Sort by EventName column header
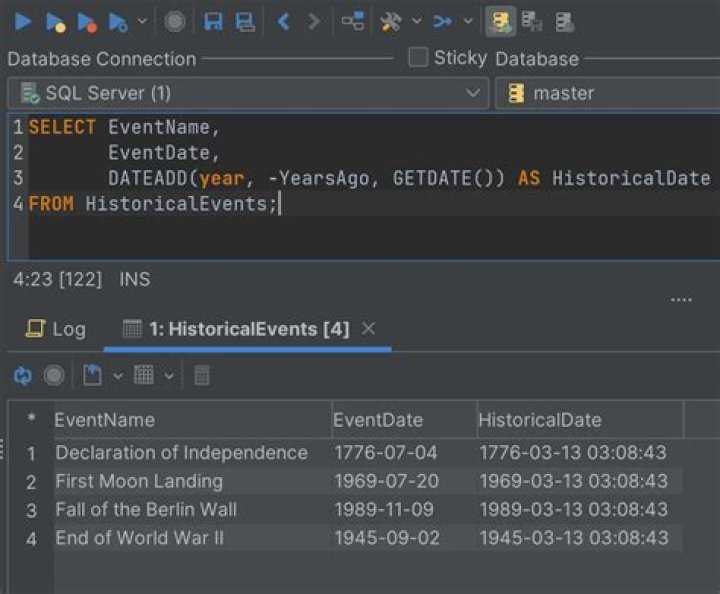 [x=192, y=420]
